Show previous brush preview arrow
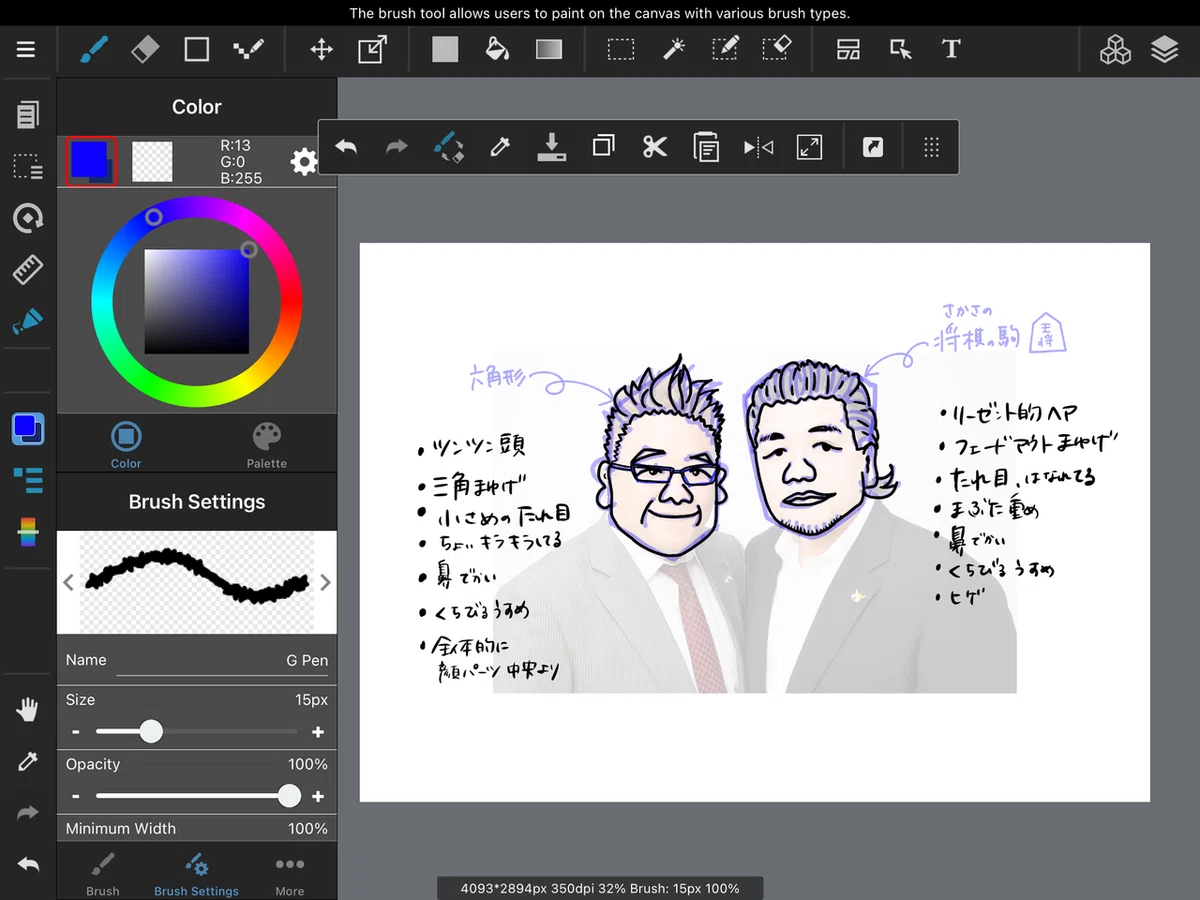1200x900 pixels. coord(68,583)
